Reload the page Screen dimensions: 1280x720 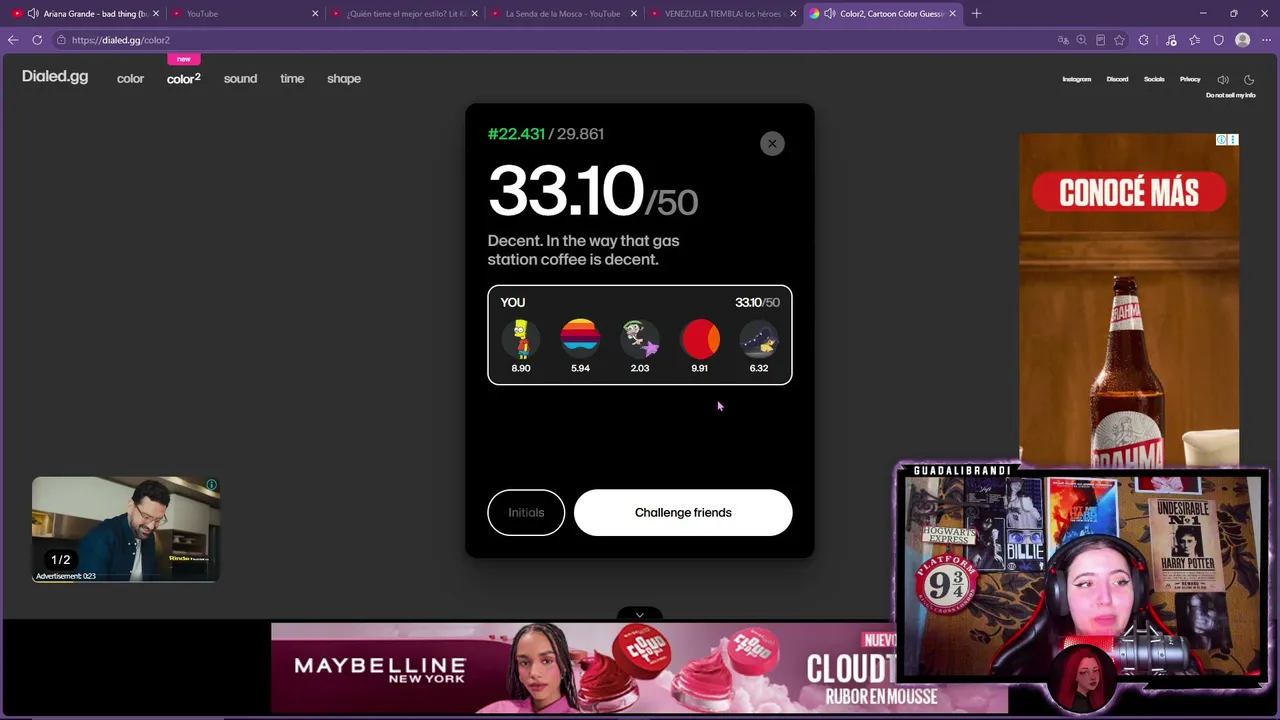(x=37, y=40)
